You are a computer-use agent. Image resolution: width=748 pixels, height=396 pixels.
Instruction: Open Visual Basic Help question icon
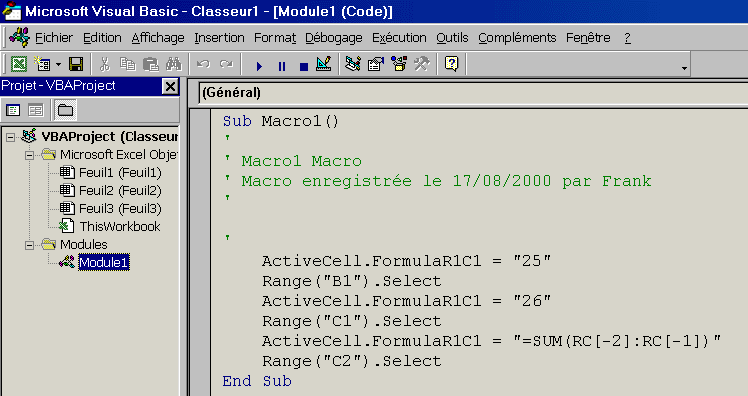point(451,64)
